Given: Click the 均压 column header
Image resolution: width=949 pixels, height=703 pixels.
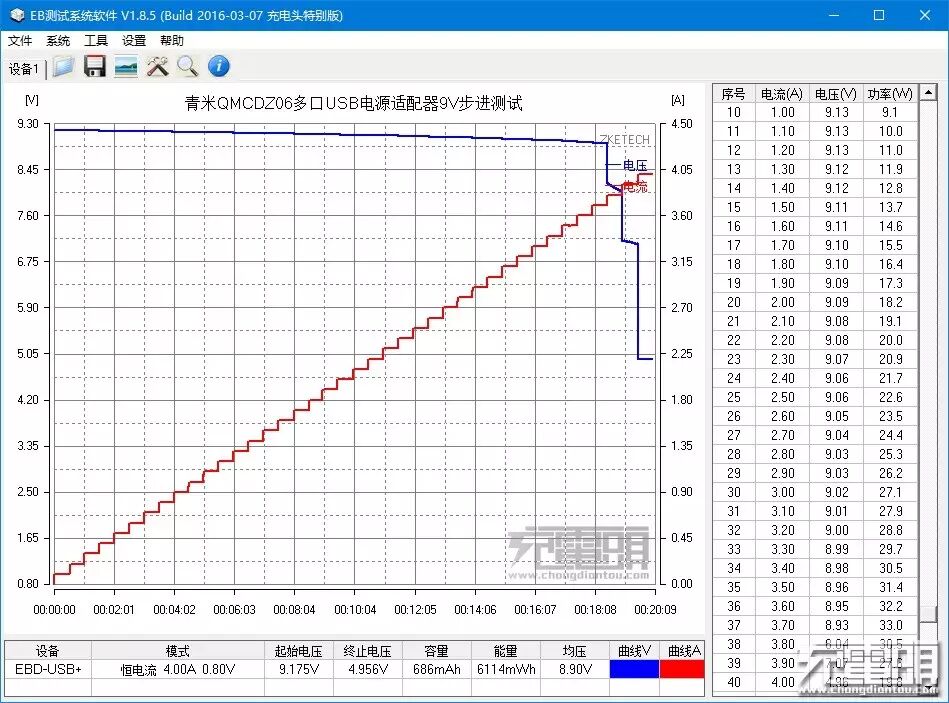Looking at the screenshot, I should (574, 651).
